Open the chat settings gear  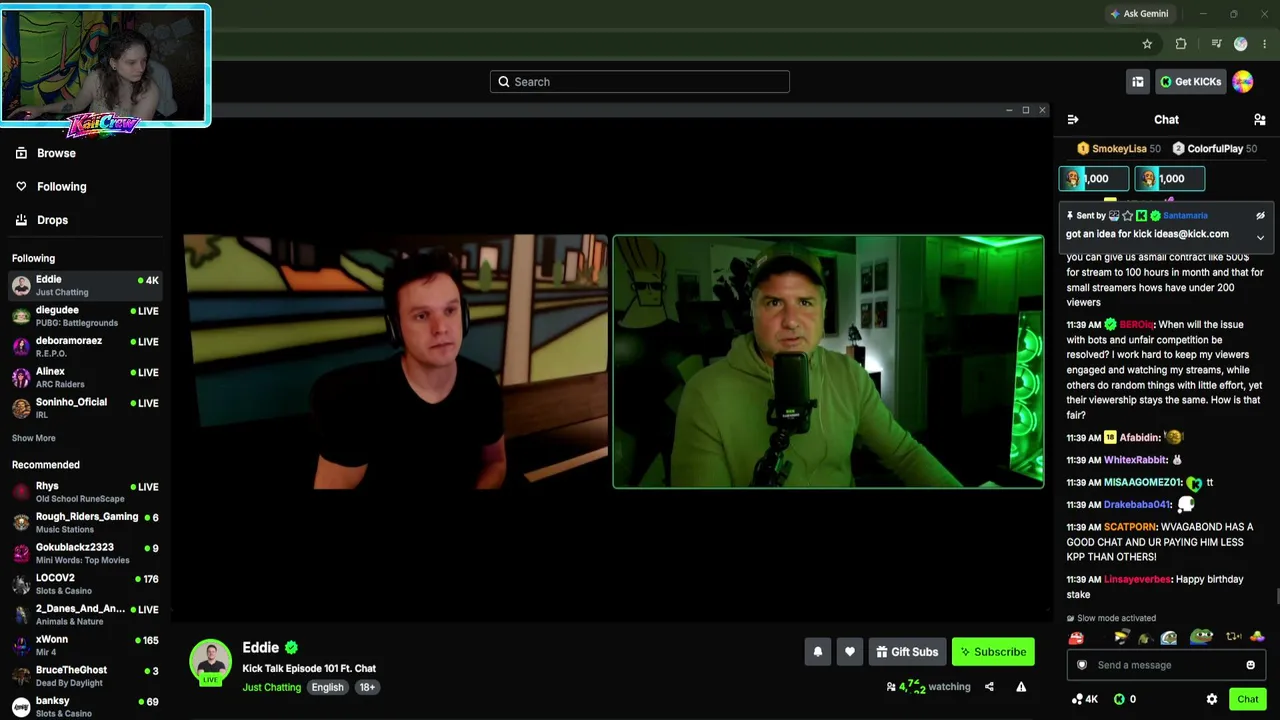tap(1212, 699)
